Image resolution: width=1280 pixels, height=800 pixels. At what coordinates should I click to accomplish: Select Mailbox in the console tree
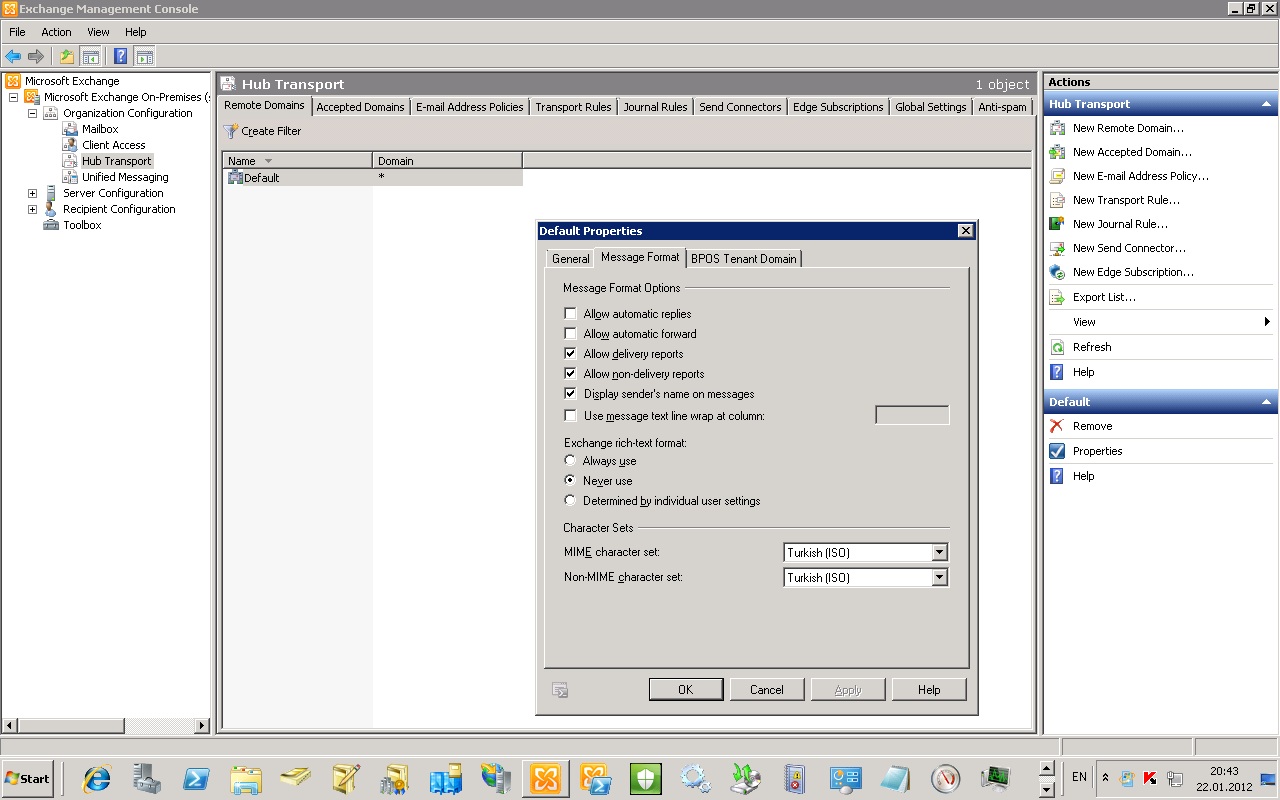coord(100,129)
